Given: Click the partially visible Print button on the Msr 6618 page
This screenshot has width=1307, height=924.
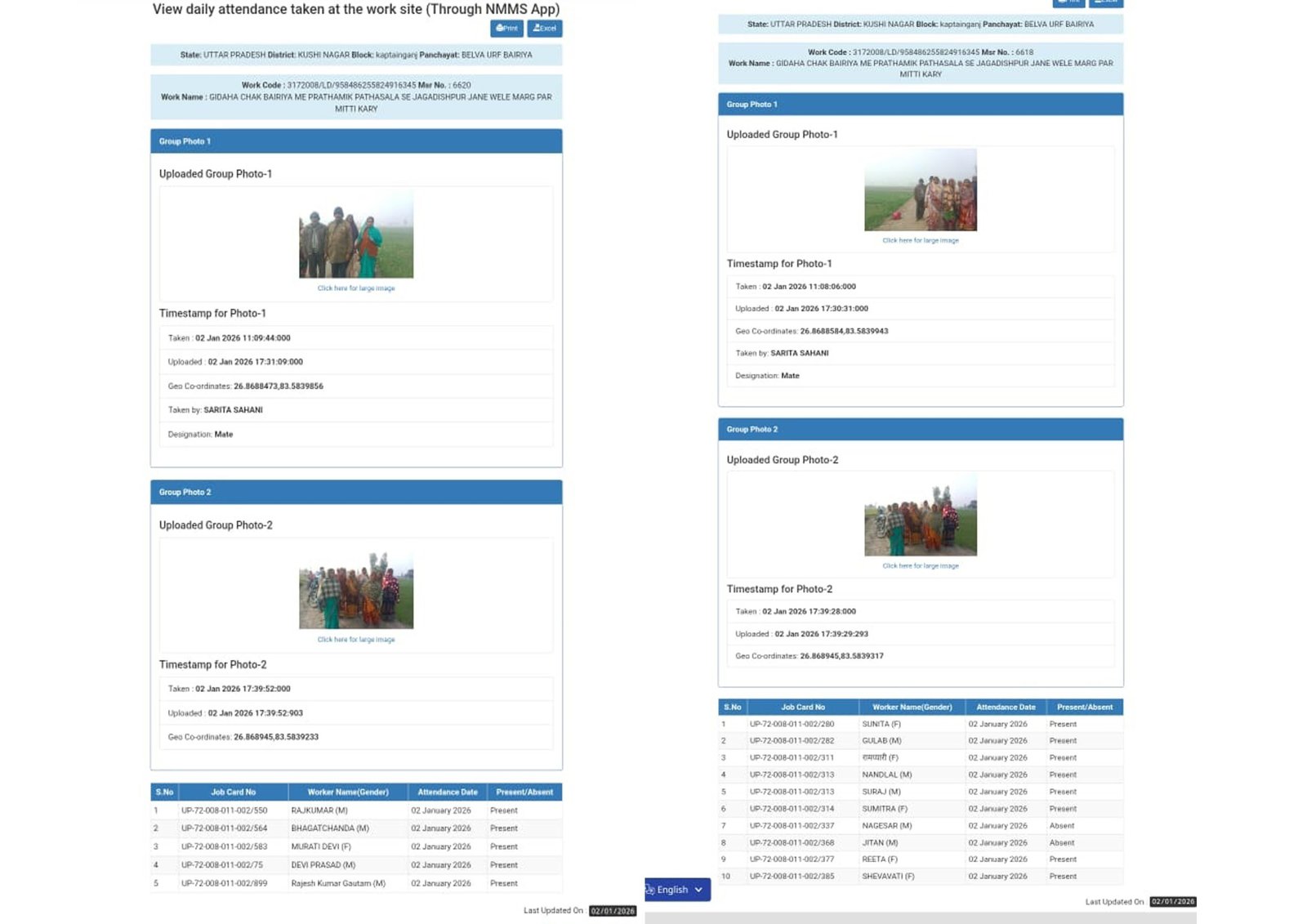Looking at the screenshot, I should tap(1068, 2).
